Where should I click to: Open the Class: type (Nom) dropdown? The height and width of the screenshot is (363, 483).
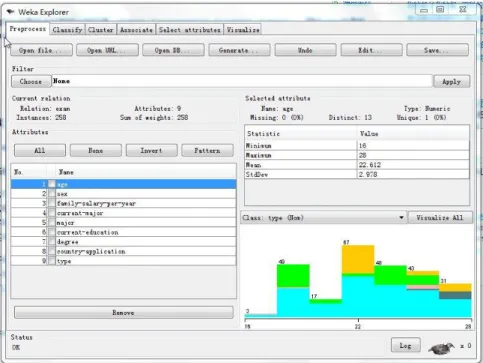(x=323, y=218)
